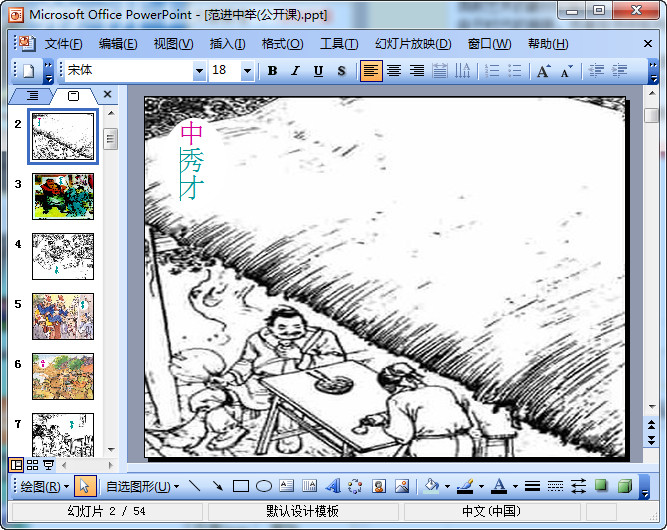
Task: Open the font name dropdown
Action: (199, 71)
